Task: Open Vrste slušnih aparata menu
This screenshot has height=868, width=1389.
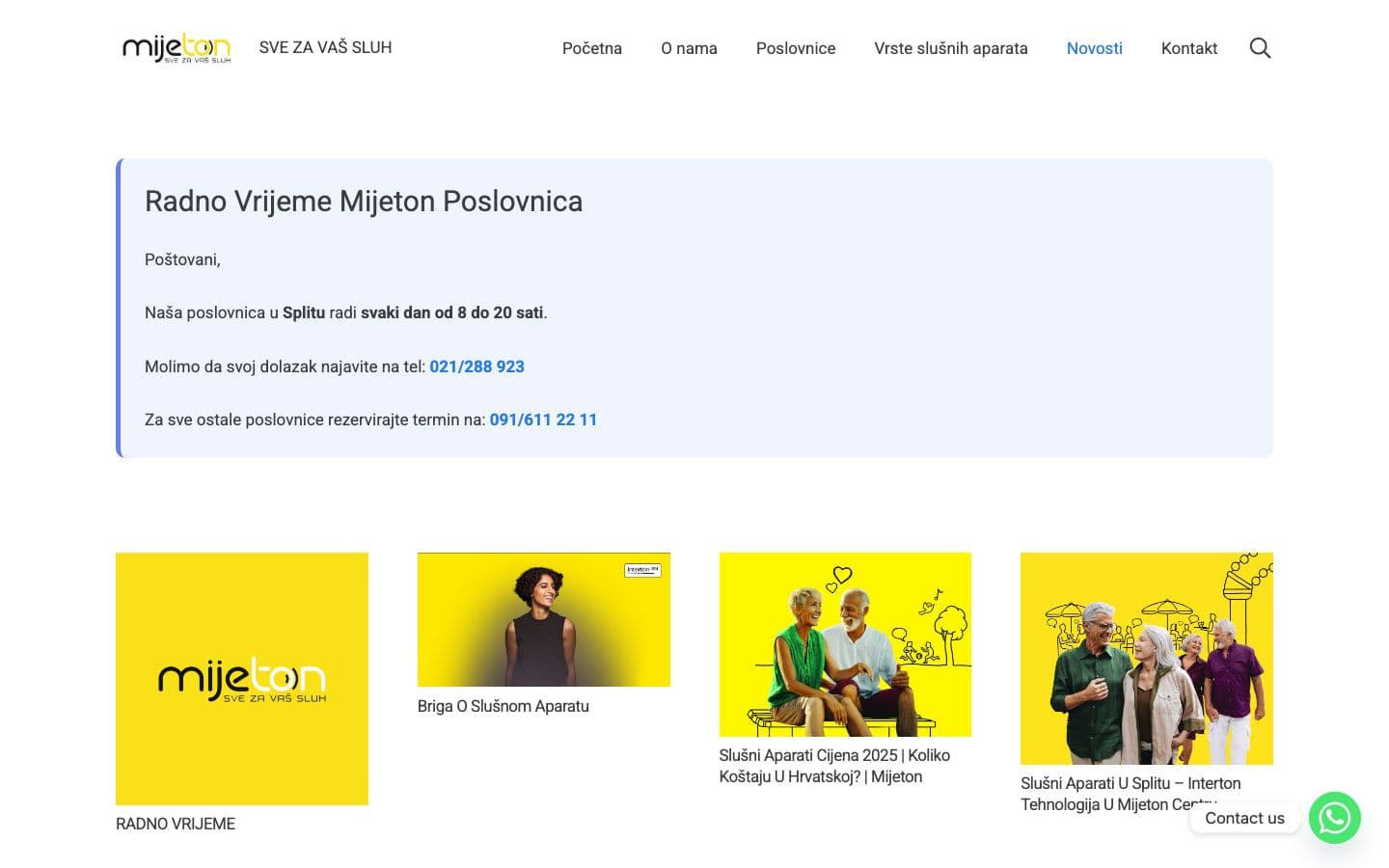Action: (951, 48)
